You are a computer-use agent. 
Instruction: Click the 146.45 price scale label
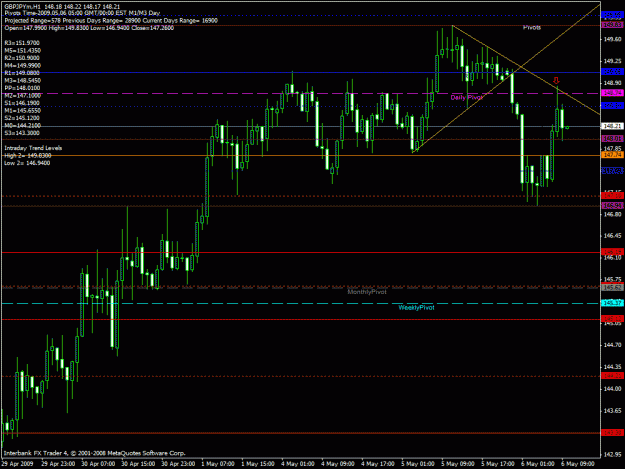[x=612, y=236]
